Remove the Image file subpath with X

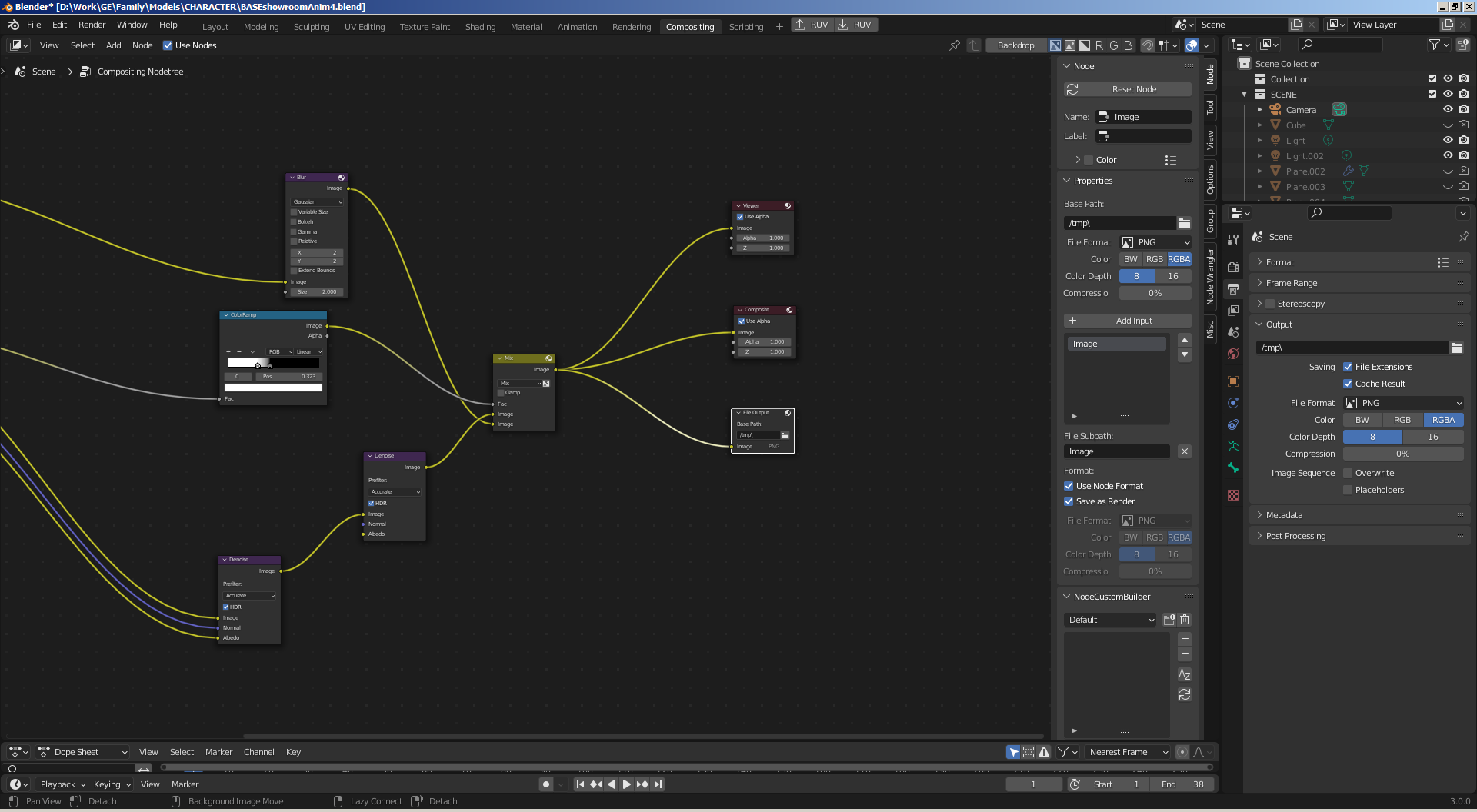tap(1185, 451)
